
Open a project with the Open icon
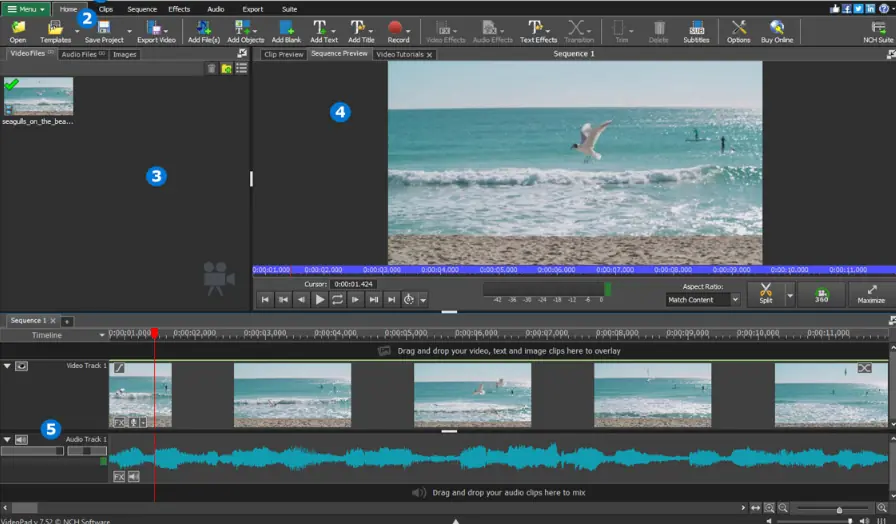click(18, 31)
